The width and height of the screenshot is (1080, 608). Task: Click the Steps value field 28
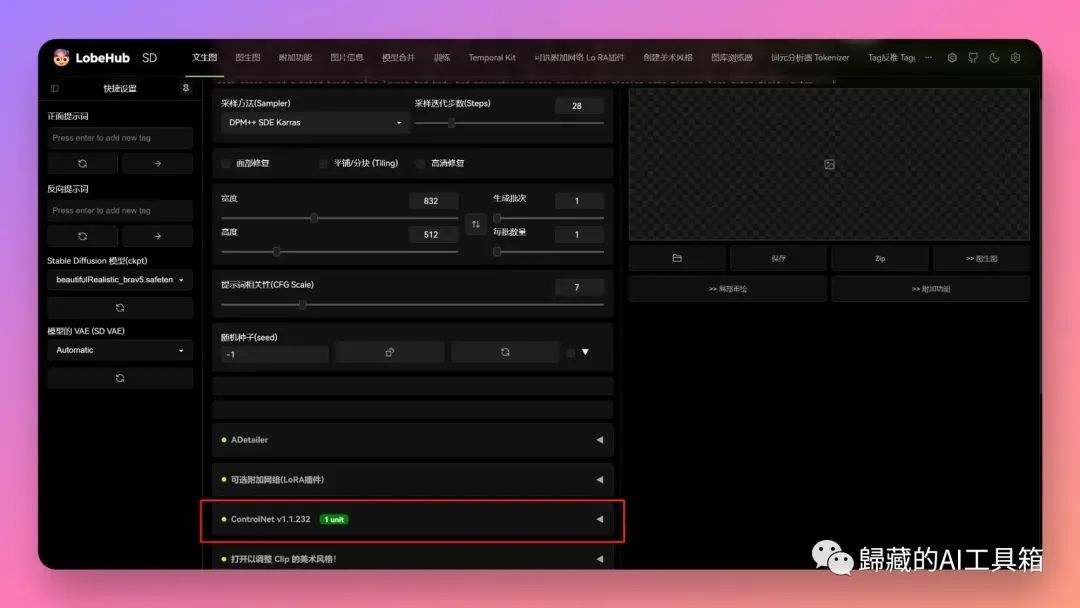(x=579, y=105)
